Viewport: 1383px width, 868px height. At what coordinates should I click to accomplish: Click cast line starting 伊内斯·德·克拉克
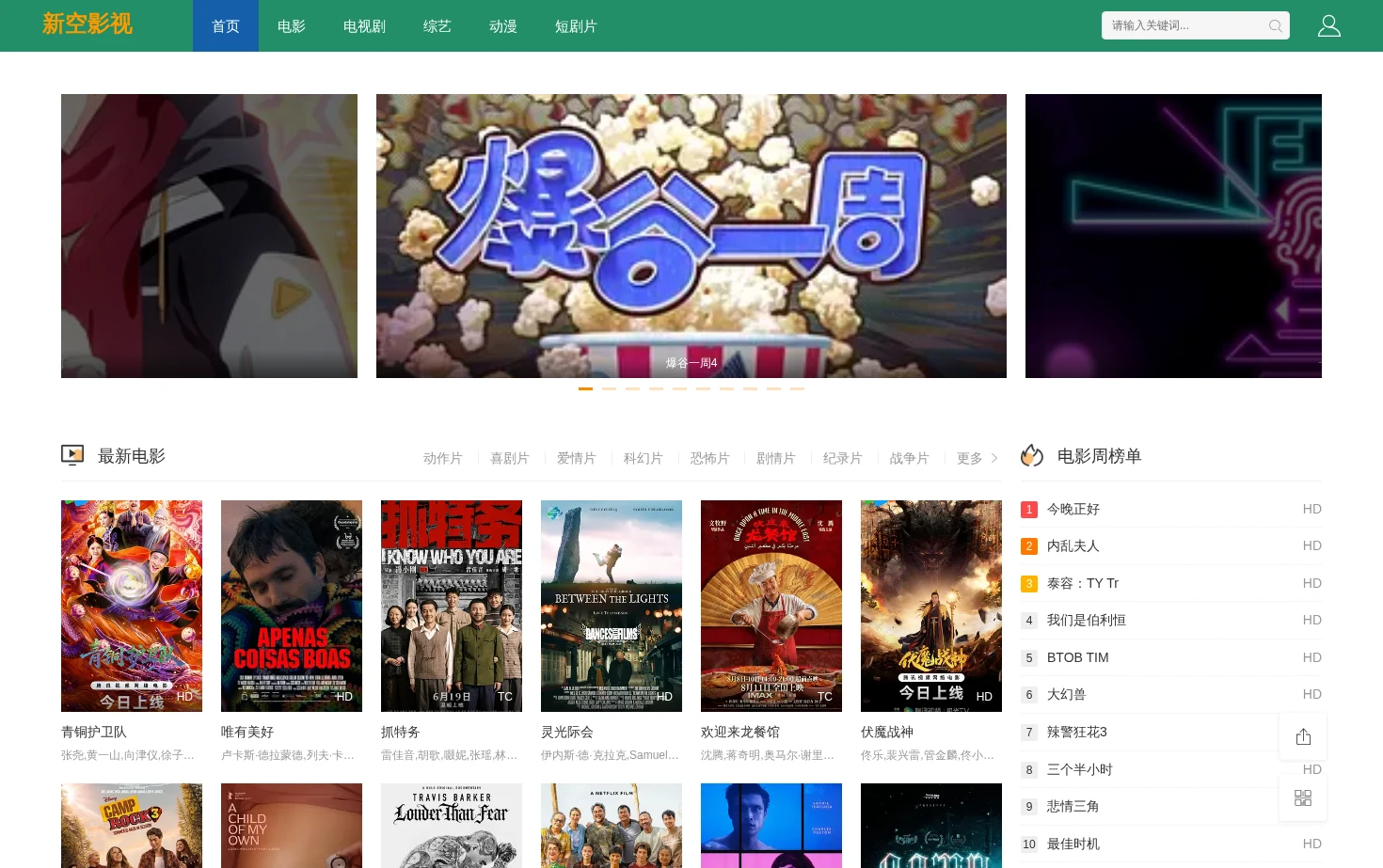610,755
